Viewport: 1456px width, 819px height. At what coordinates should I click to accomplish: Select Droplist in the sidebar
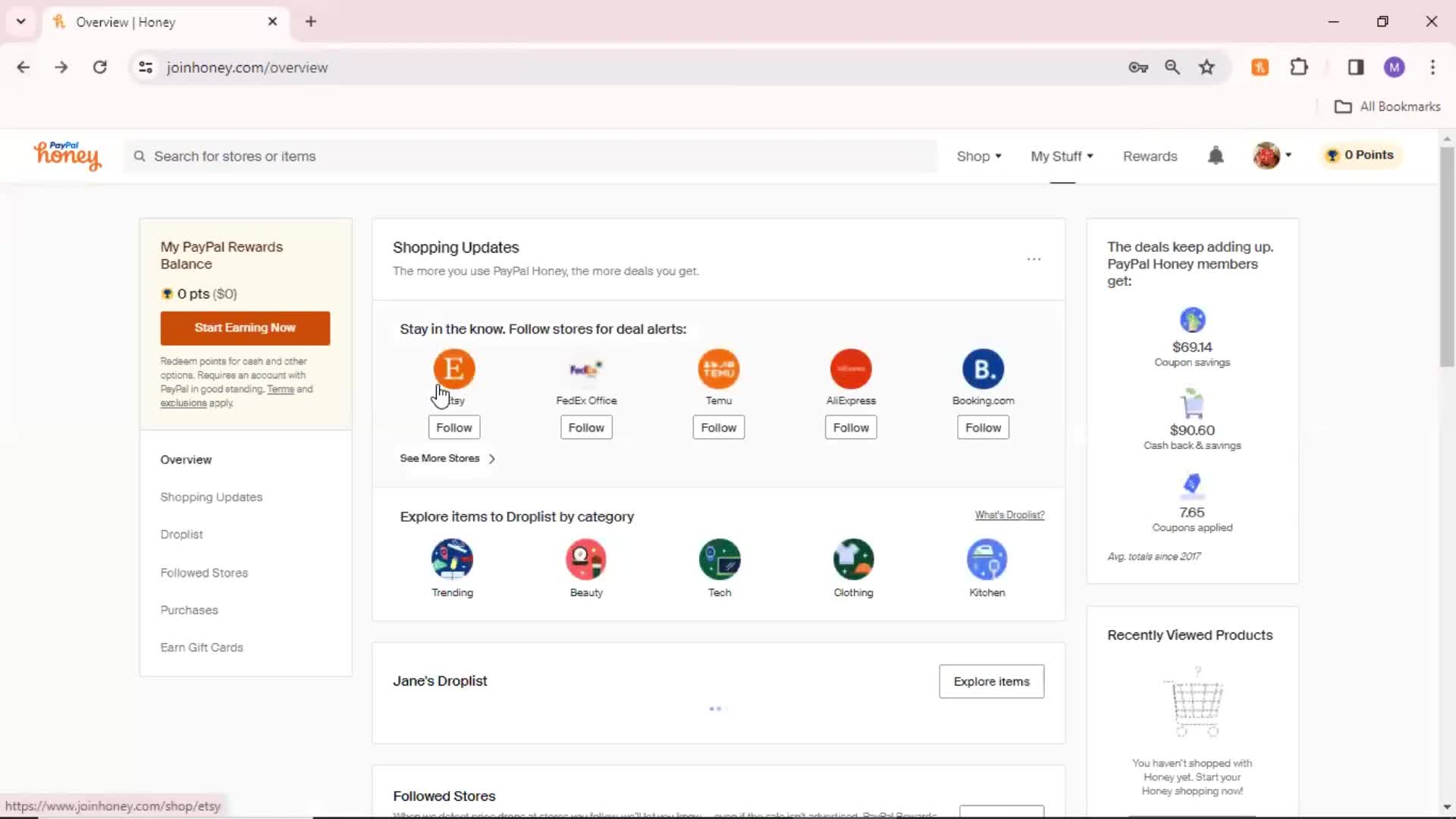(x=181, y=535)
